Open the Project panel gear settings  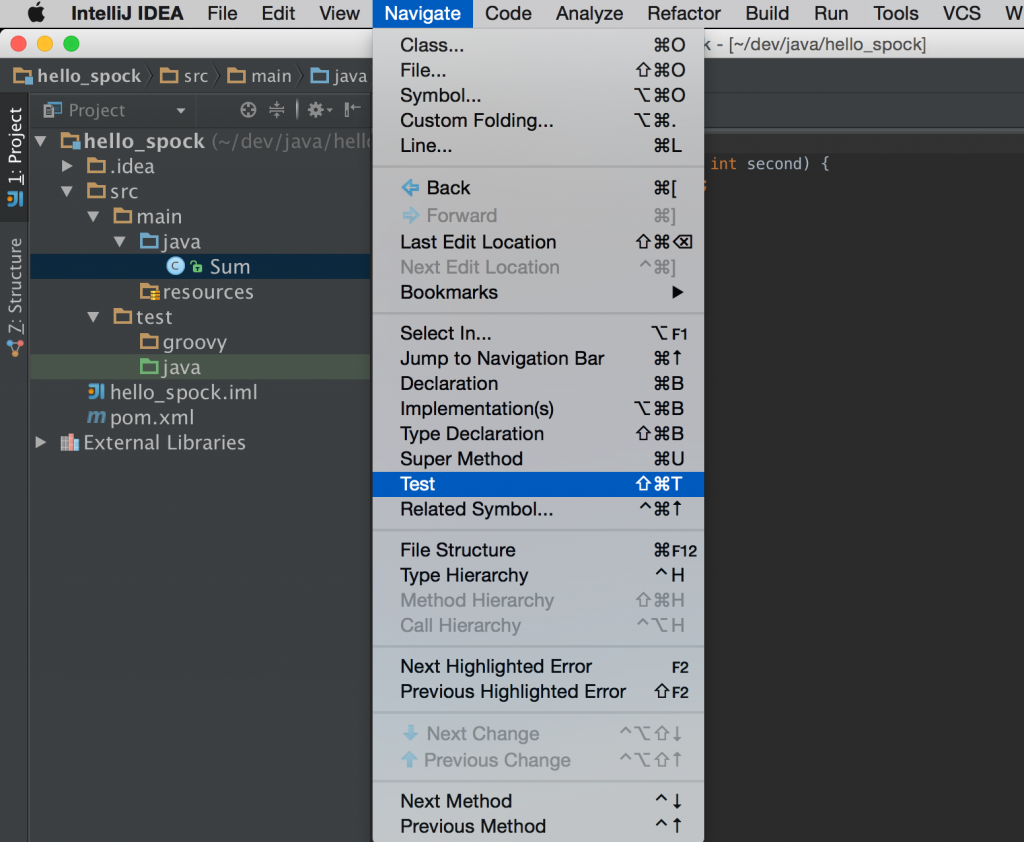coord(319,110)
